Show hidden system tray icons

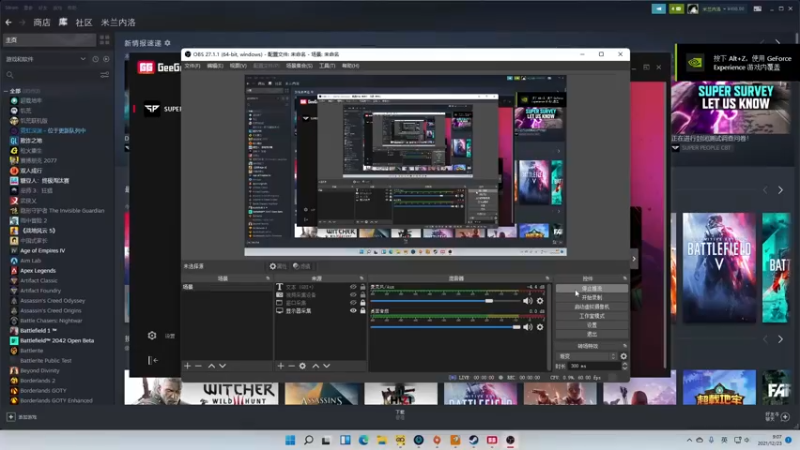pos(689,440)
